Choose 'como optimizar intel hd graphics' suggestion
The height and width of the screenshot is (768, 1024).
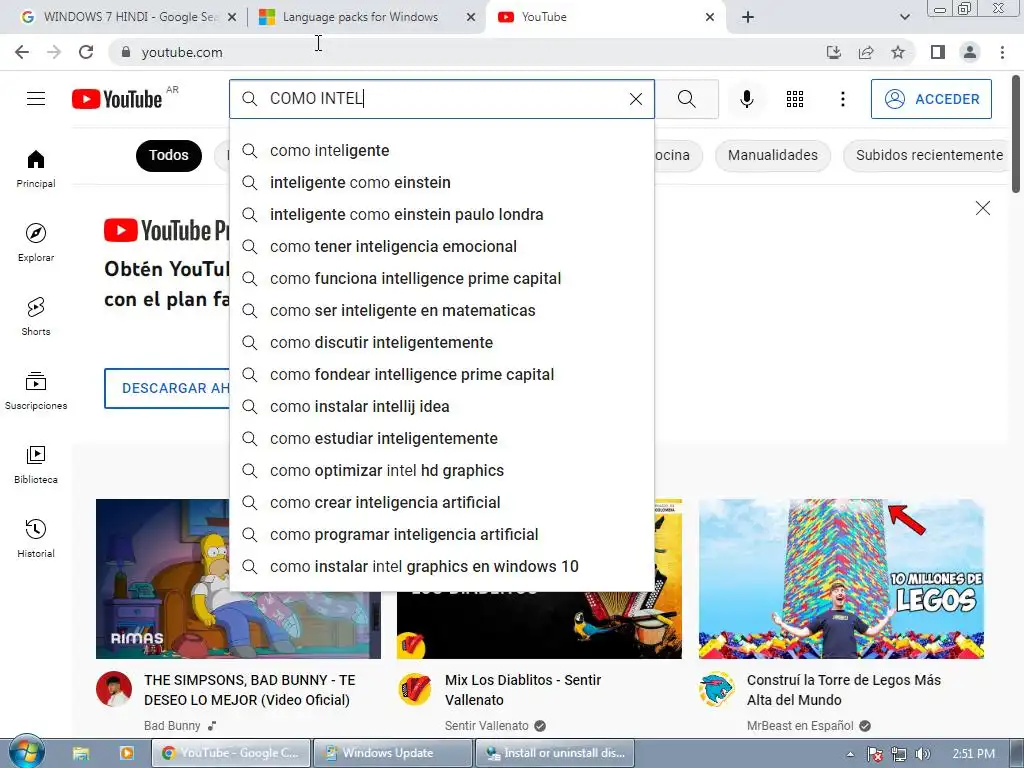[442, 470]
